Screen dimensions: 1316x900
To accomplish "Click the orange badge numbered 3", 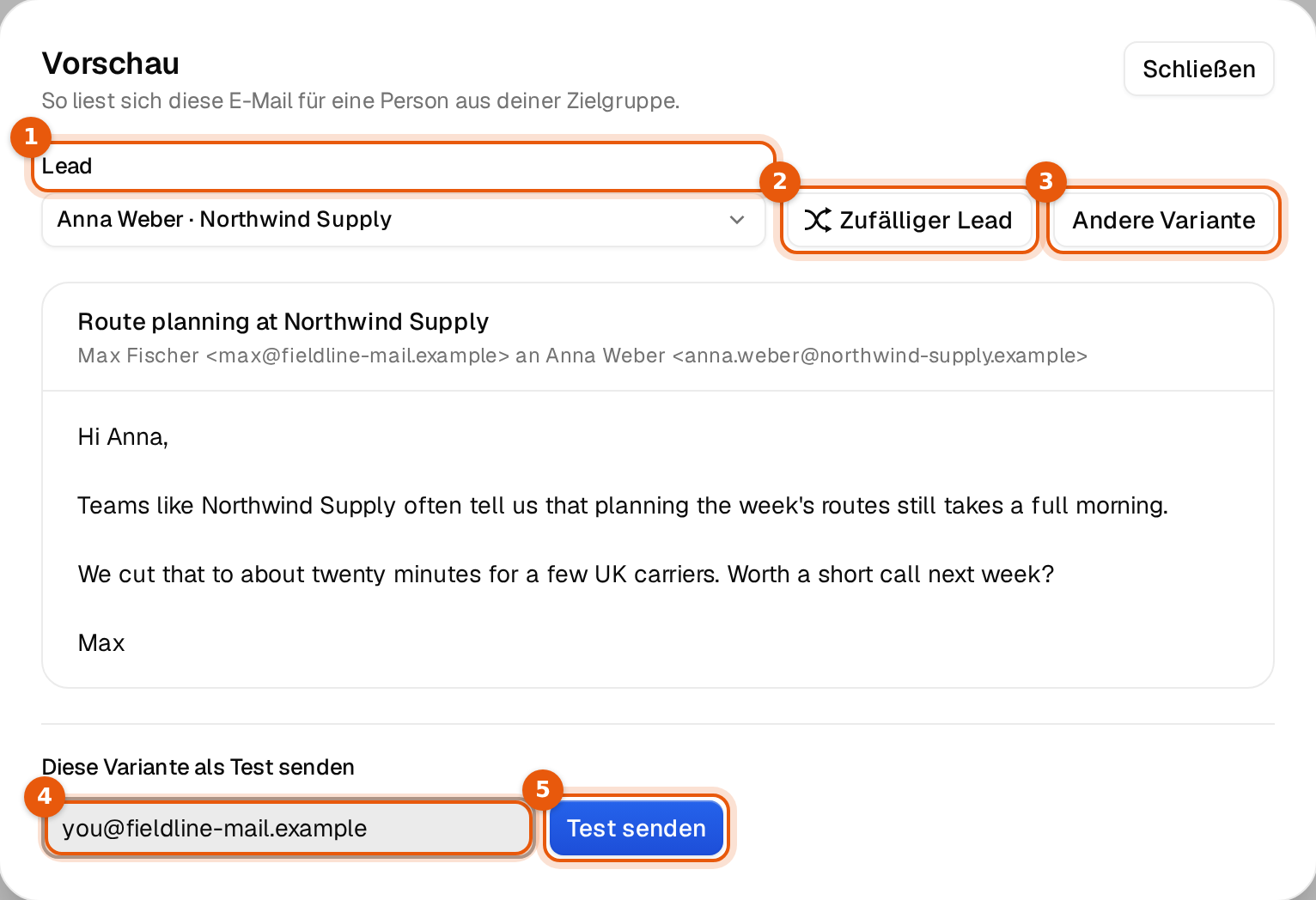I will click(1046, 181).
